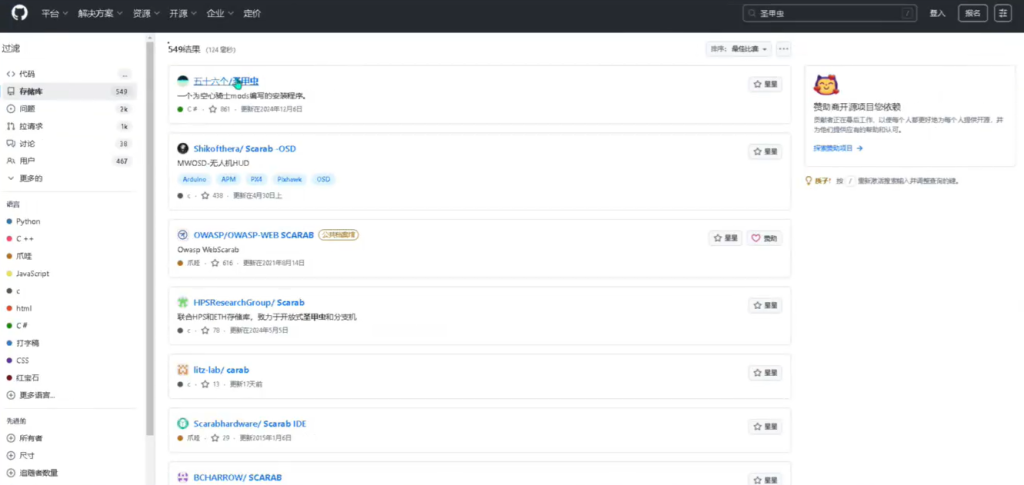Star the Shikofthera/Scarab-OSD repository
The width and height of the screenshot is (1024, 485).
point(765,151)
